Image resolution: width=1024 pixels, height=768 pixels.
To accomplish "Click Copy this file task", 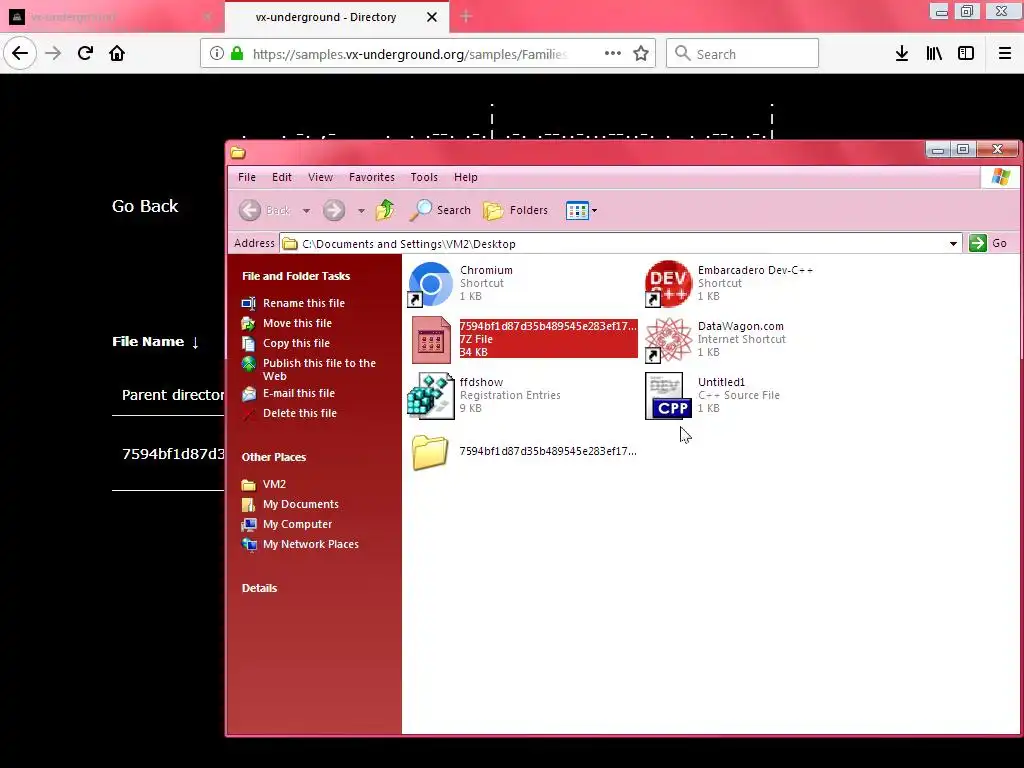I will tap(296, 344).
